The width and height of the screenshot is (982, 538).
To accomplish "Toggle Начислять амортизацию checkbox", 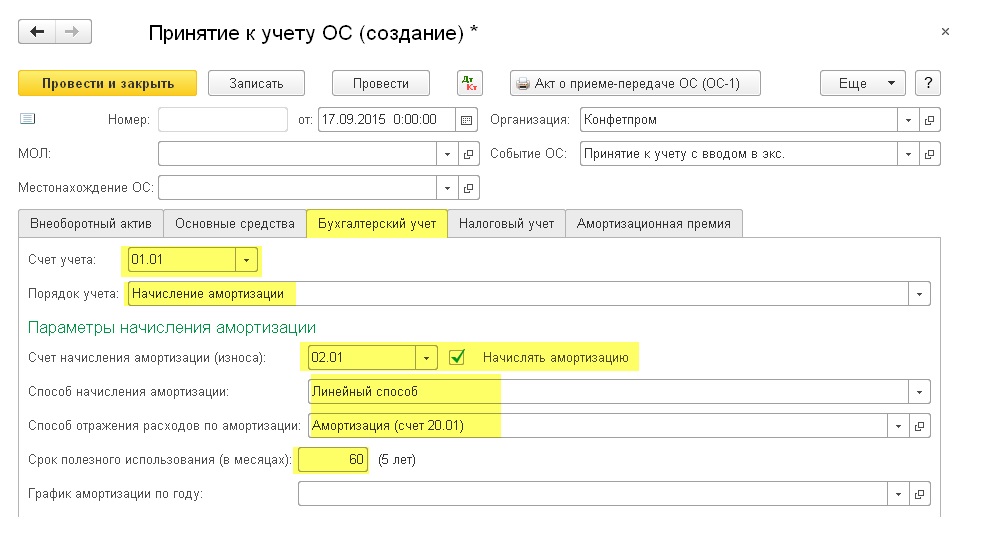I will 457,357.
